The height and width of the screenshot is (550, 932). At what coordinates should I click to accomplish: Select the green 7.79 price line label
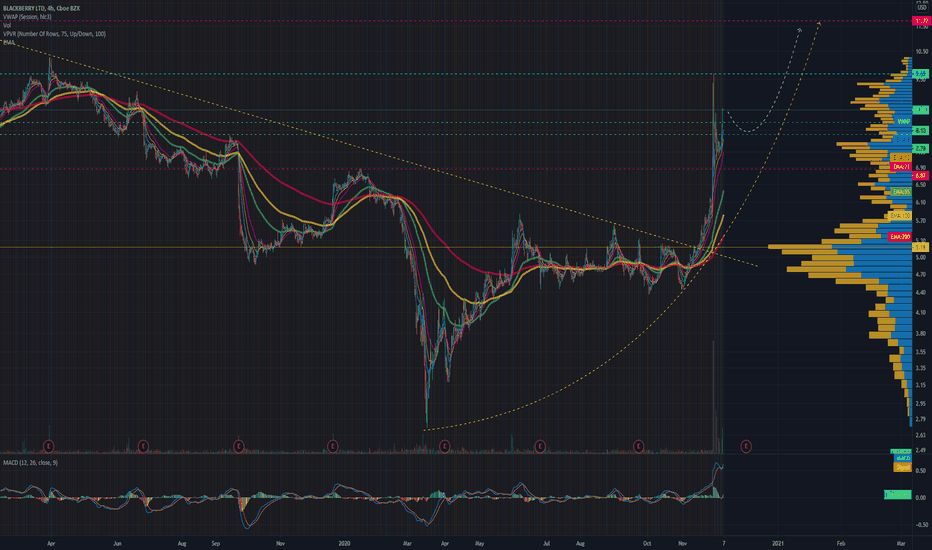[x=920, y=148]
